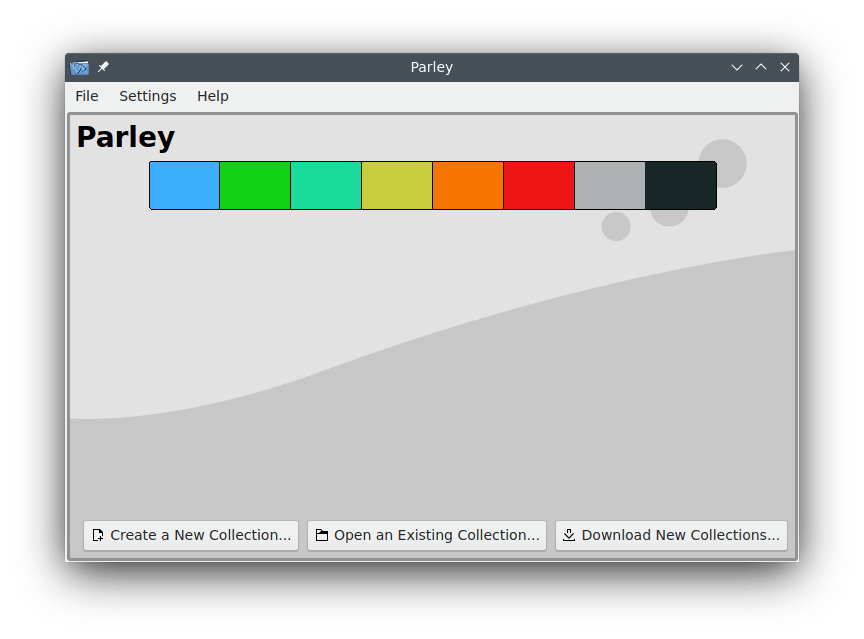The height and width of the screenshot is (639, 864).
Task: Pick the red color swatch
Action: 539,186
